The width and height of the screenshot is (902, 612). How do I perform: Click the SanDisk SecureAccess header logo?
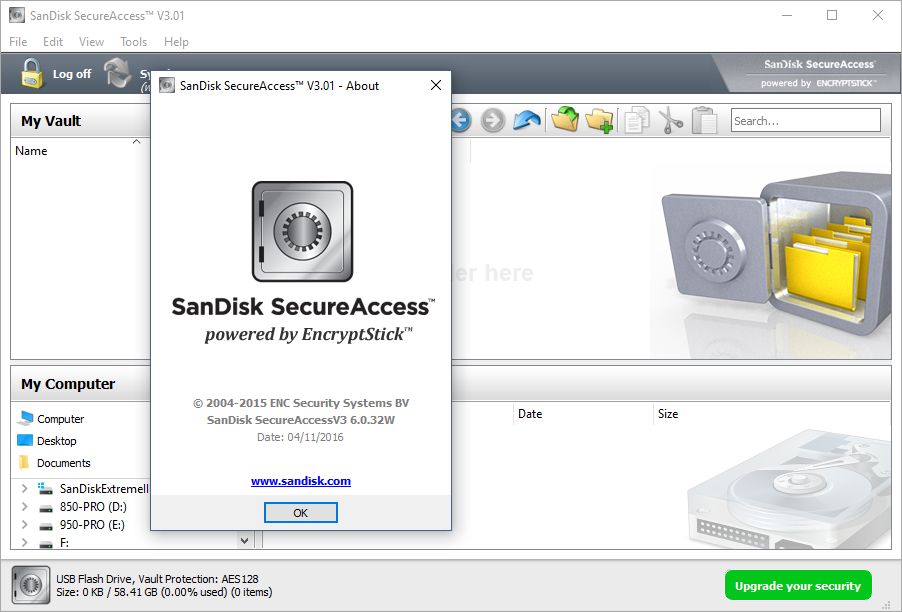[819, 73]
